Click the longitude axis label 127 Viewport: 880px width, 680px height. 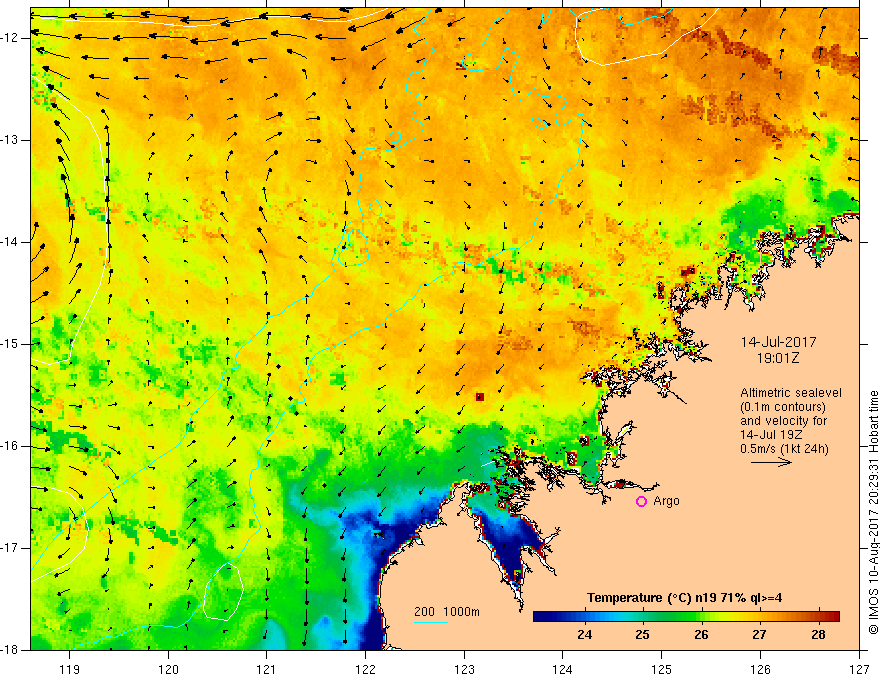point(859,669)
